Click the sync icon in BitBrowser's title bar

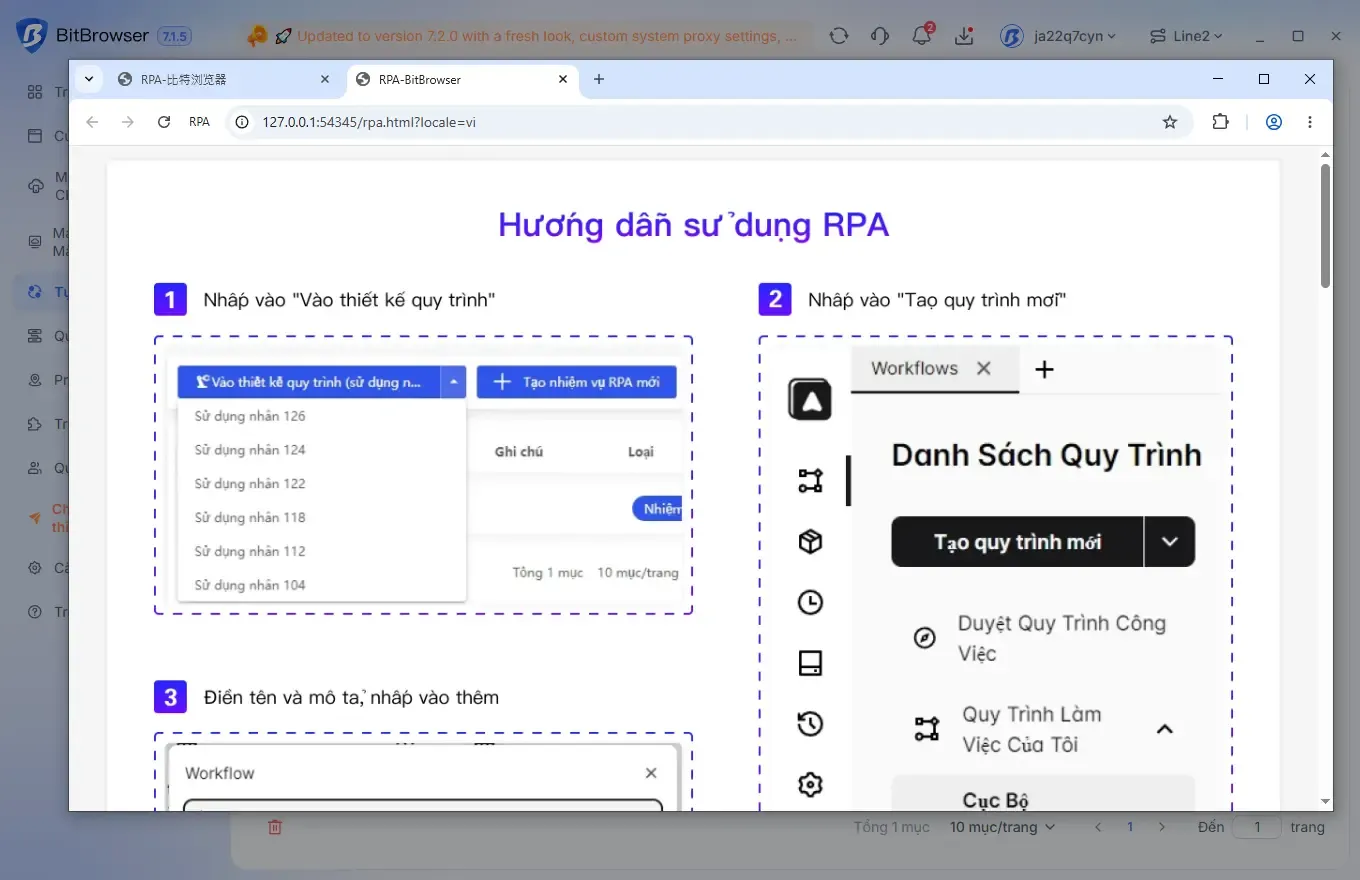click(839, 36)
